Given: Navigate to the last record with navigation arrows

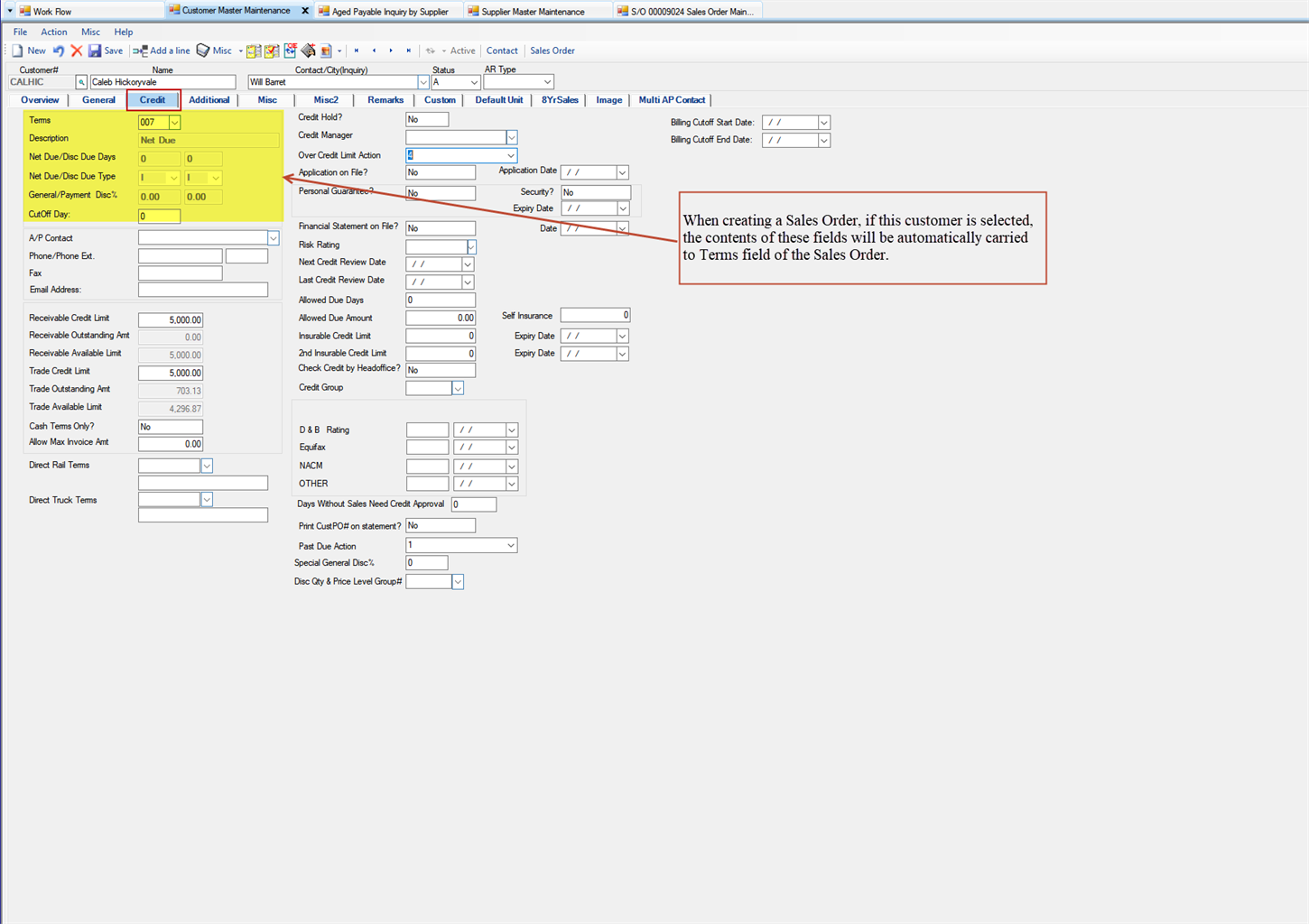Looking at the screenshot, I should tap(408, 51).
